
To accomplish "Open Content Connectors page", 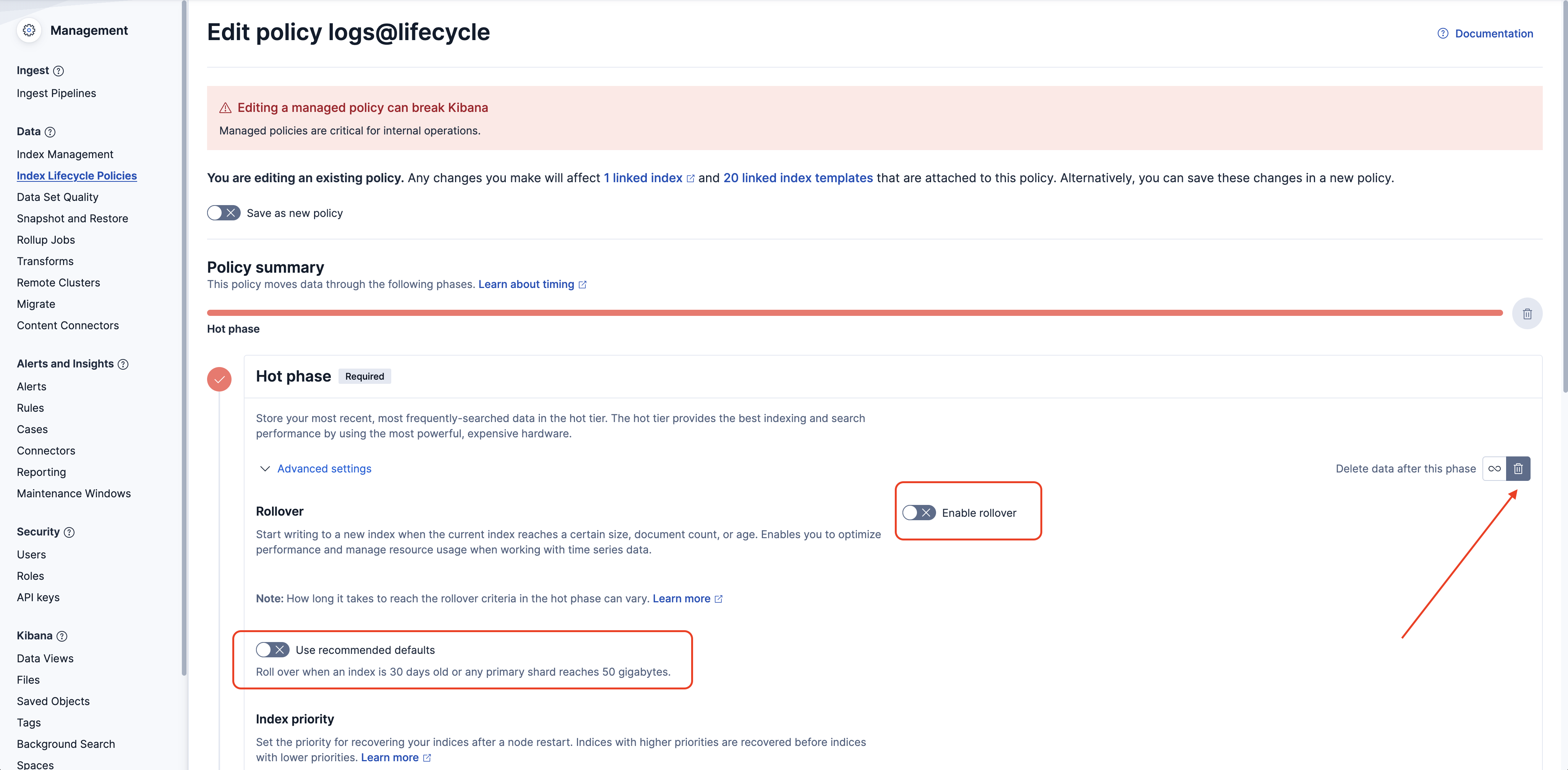I will coord(68,325).
